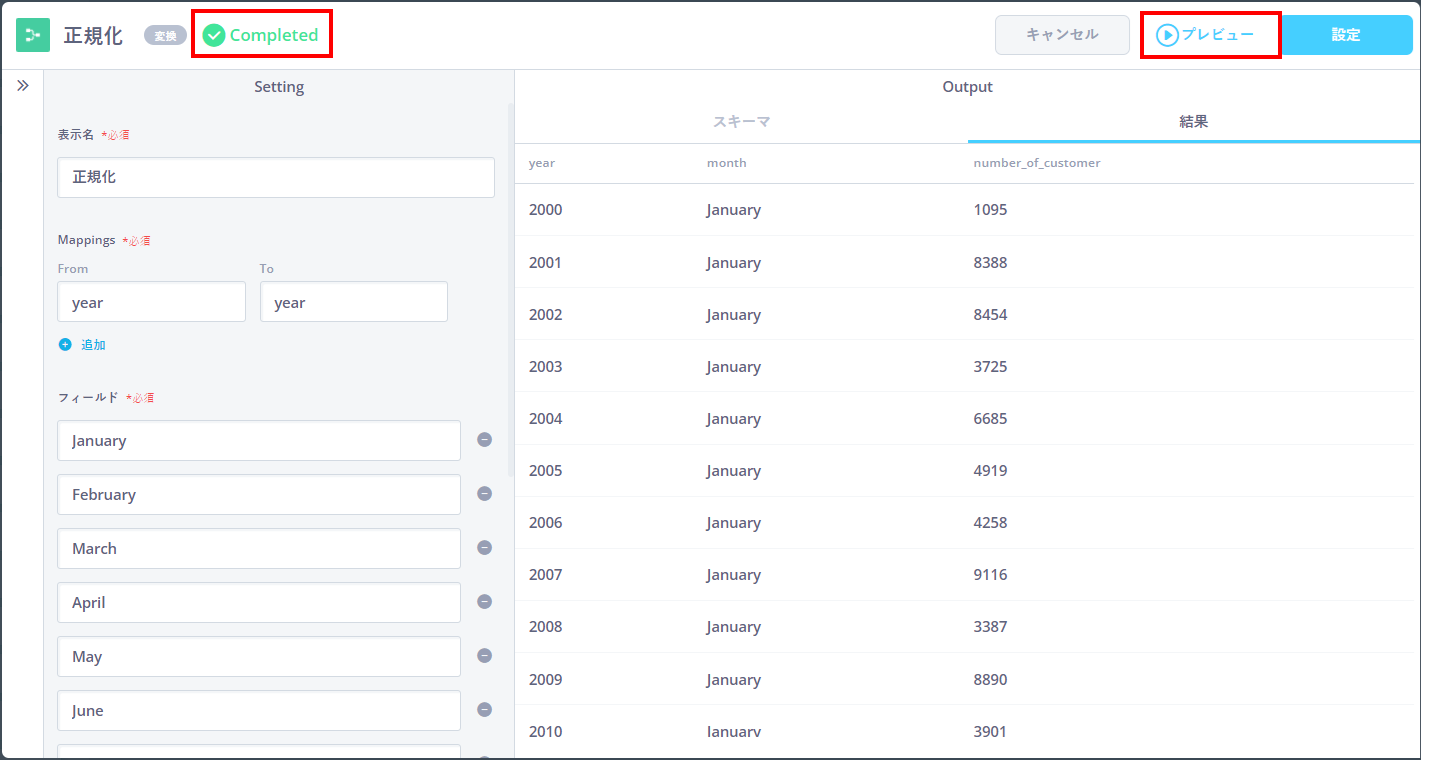The width and height of the screenshot is (1430, 766).
Task: Click the 正規化 title text
Action: (93, 36)
